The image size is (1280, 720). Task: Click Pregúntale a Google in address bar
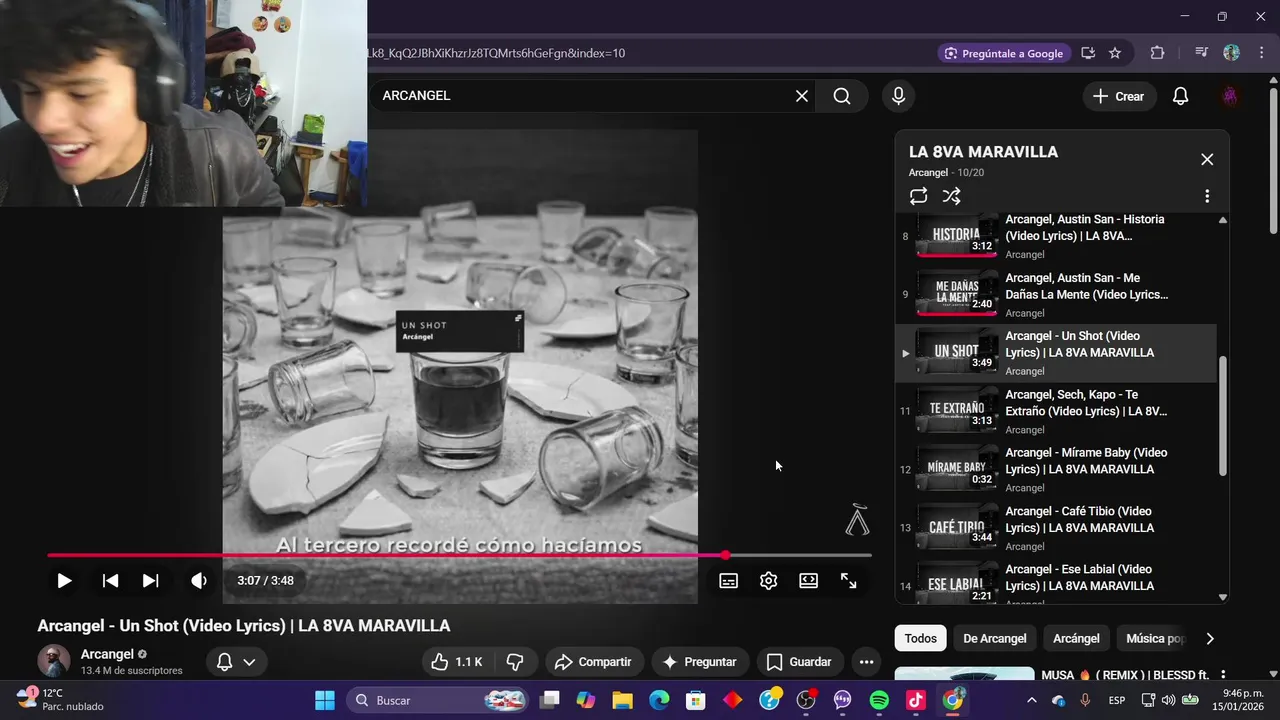coord(1005,53)
